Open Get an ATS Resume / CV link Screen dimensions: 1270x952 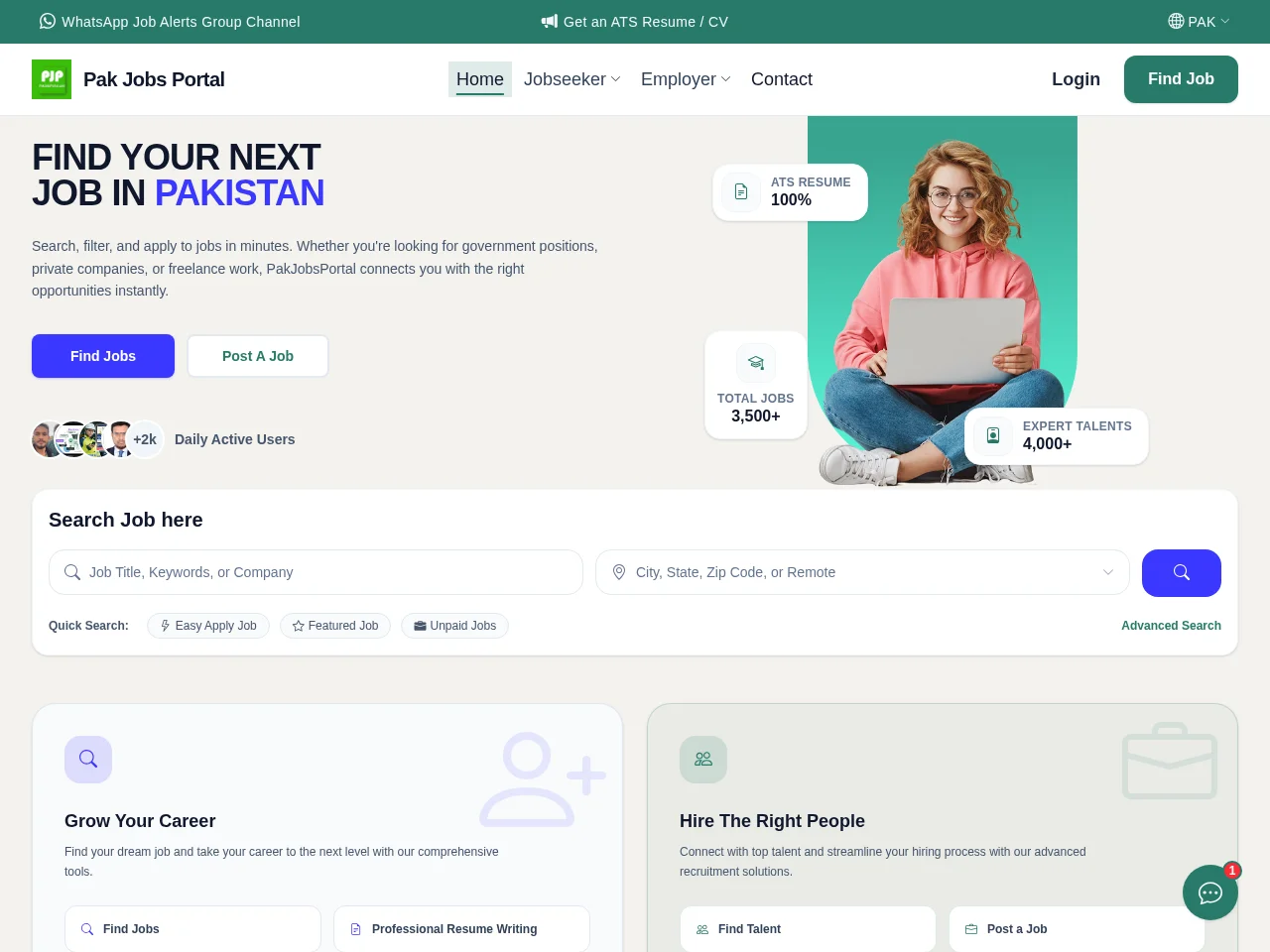point(635,22)
